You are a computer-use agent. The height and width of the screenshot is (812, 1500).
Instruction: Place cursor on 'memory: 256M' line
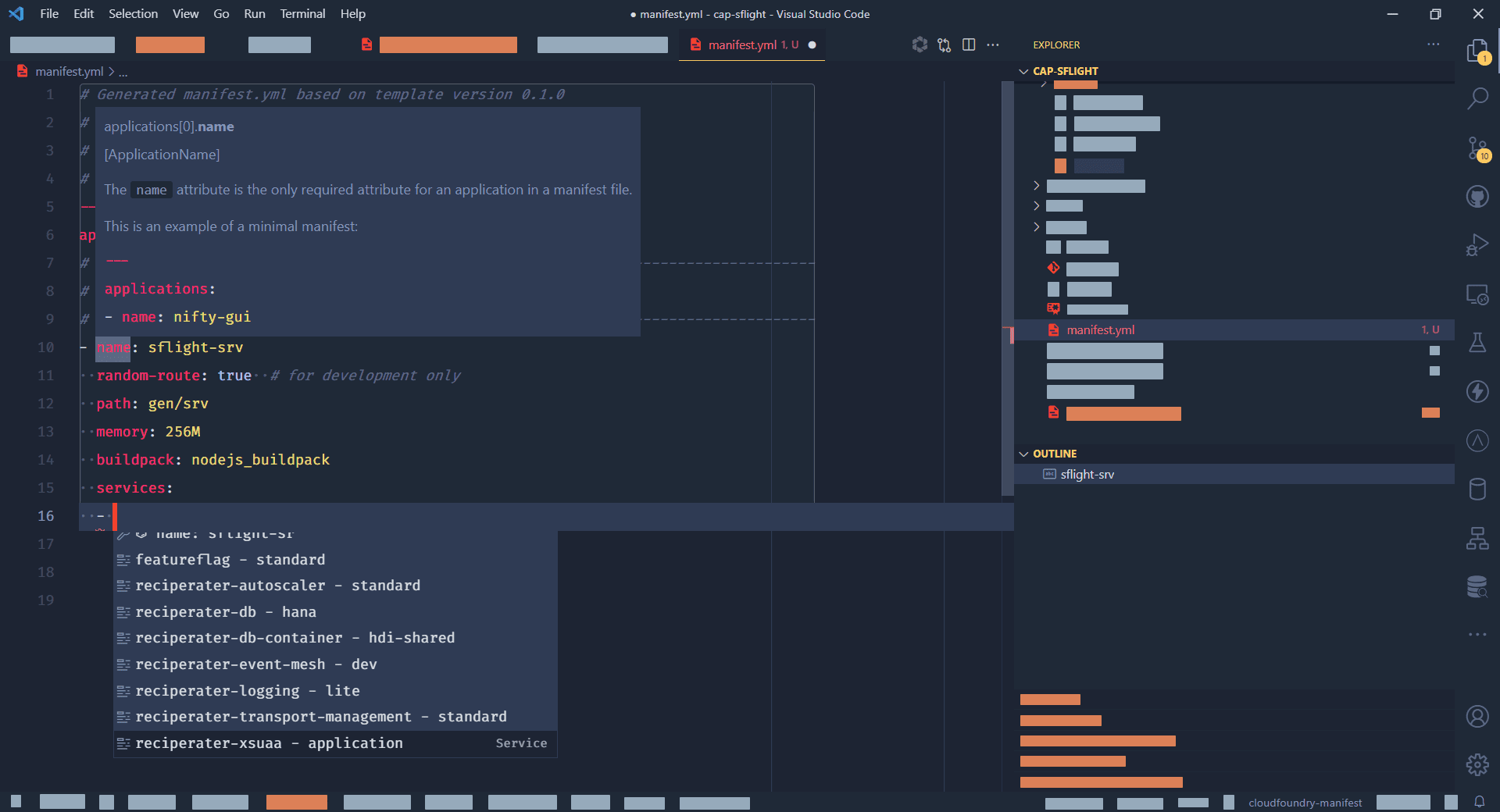point(148,432)
